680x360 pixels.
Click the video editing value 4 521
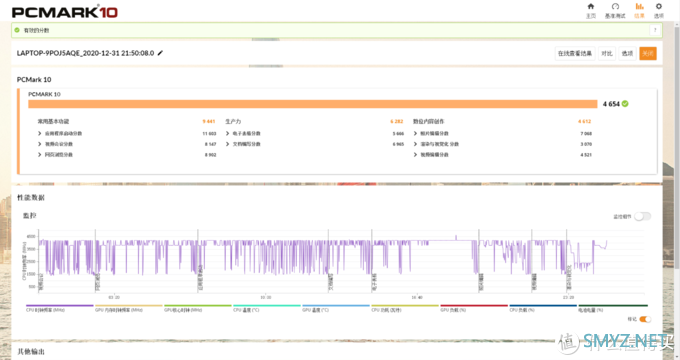[x=586, y=155]
